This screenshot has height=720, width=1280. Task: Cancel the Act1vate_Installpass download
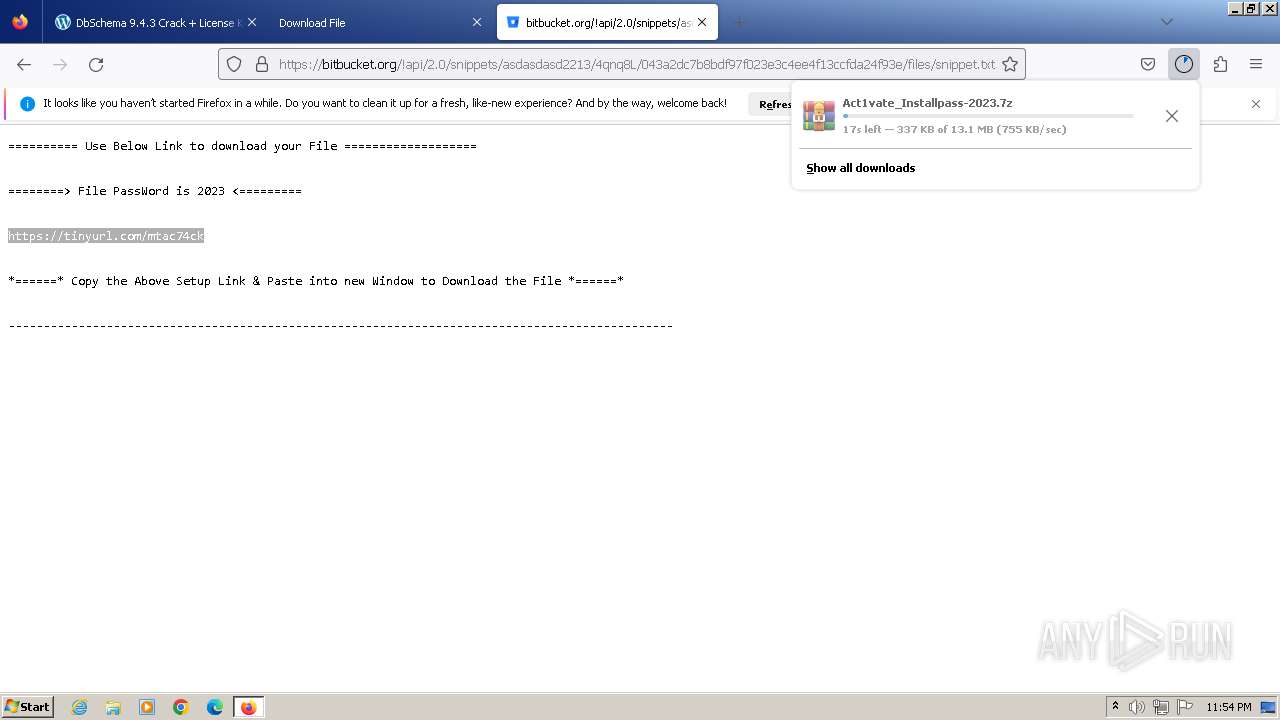(x=1172, y=116)
